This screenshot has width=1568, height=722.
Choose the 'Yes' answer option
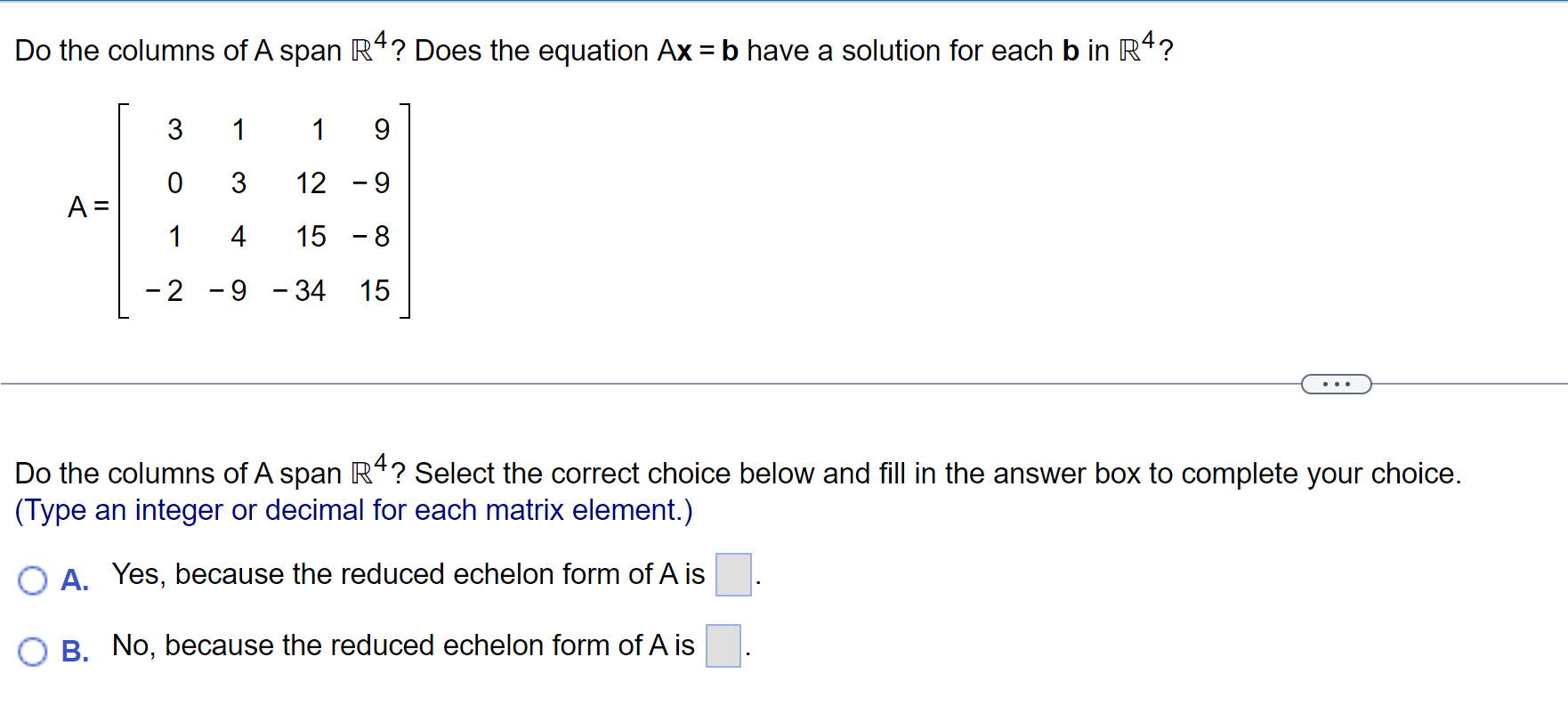click(x=33, y=580)
